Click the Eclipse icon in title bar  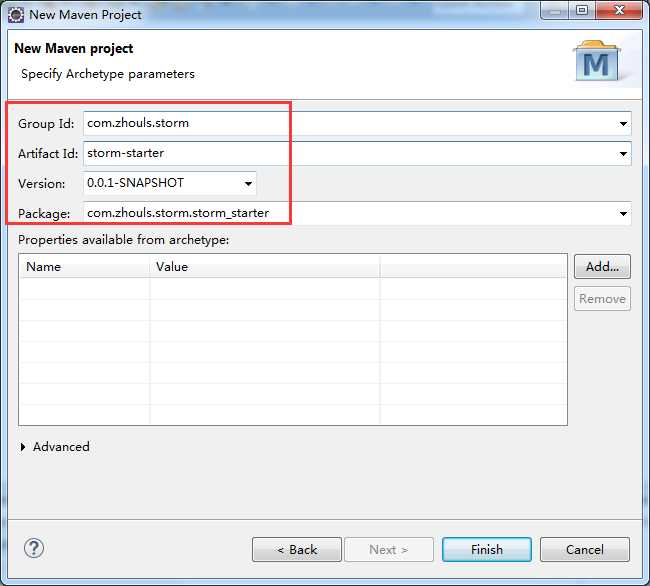[16, 15]
